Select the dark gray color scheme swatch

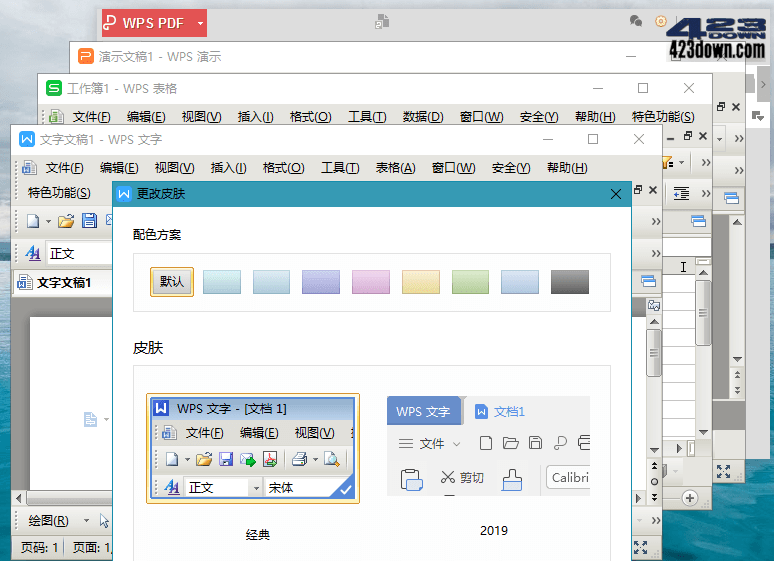tap(570, 282)
